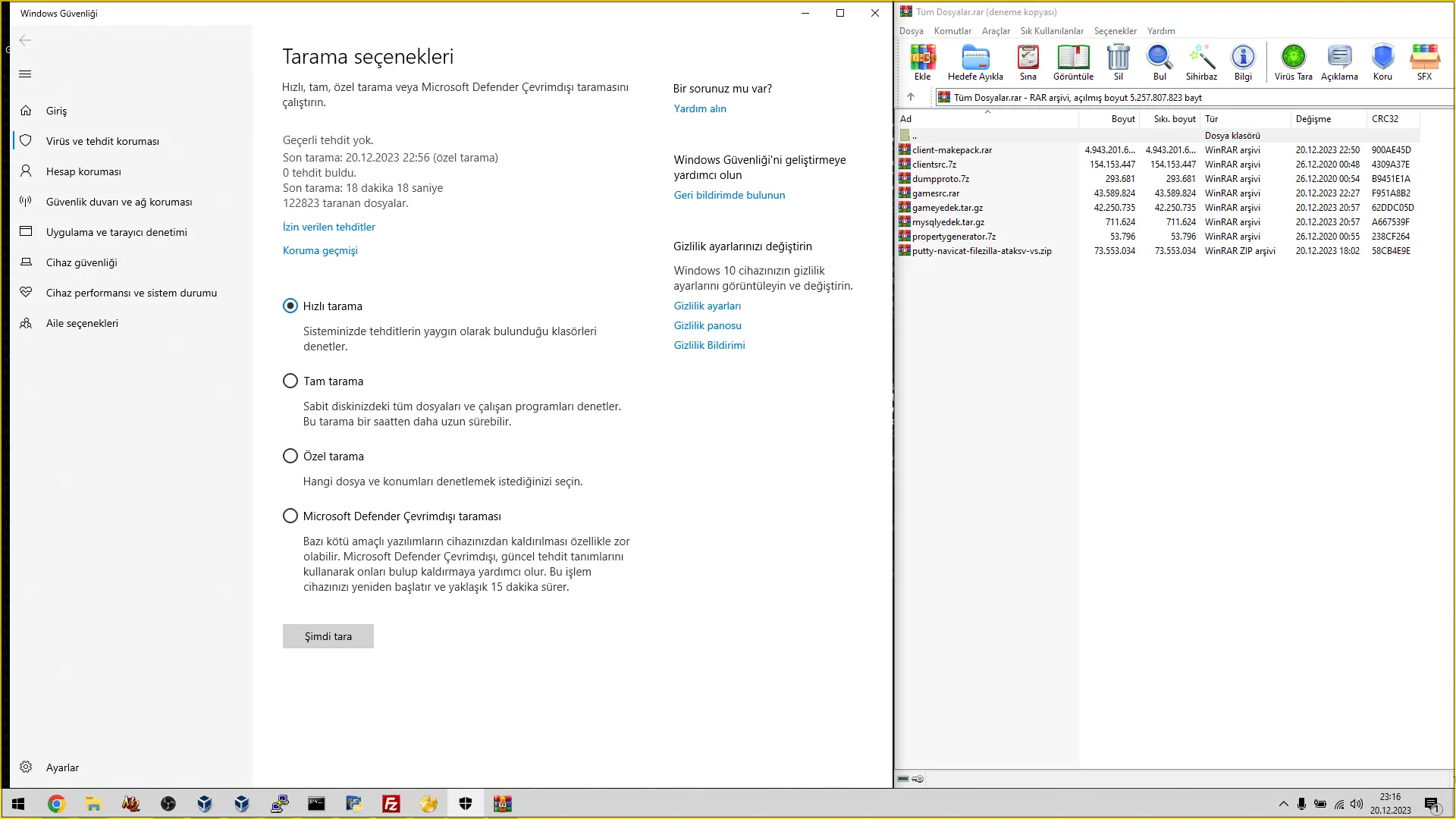
Task: Click the Koru protect icon in WinRAR
Action: (x=1382, y=62)
